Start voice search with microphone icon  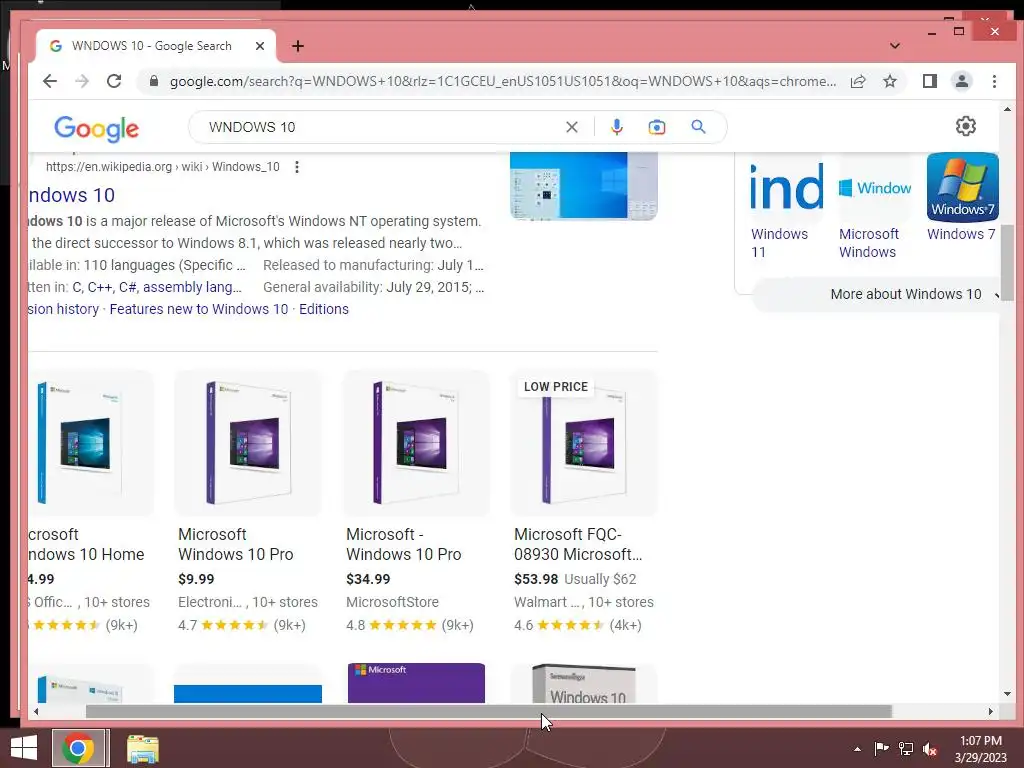[x=616, y=127]
